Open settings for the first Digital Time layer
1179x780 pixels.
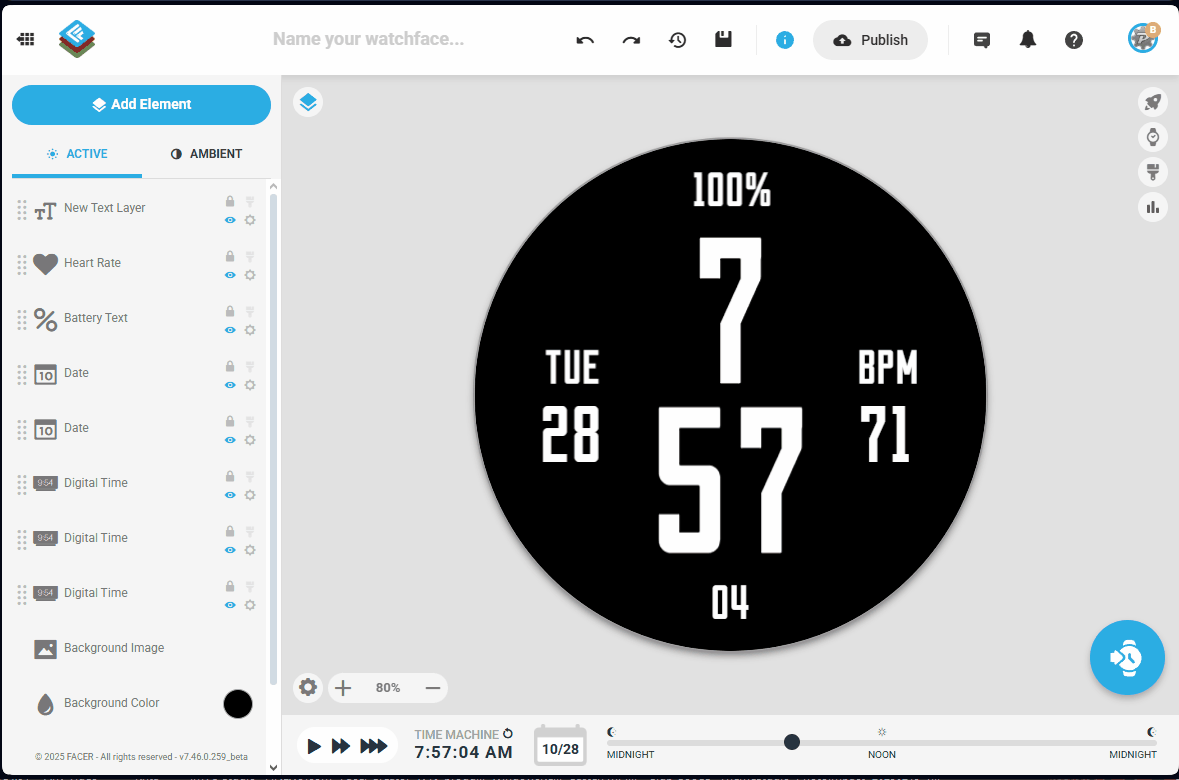(249, 494)
